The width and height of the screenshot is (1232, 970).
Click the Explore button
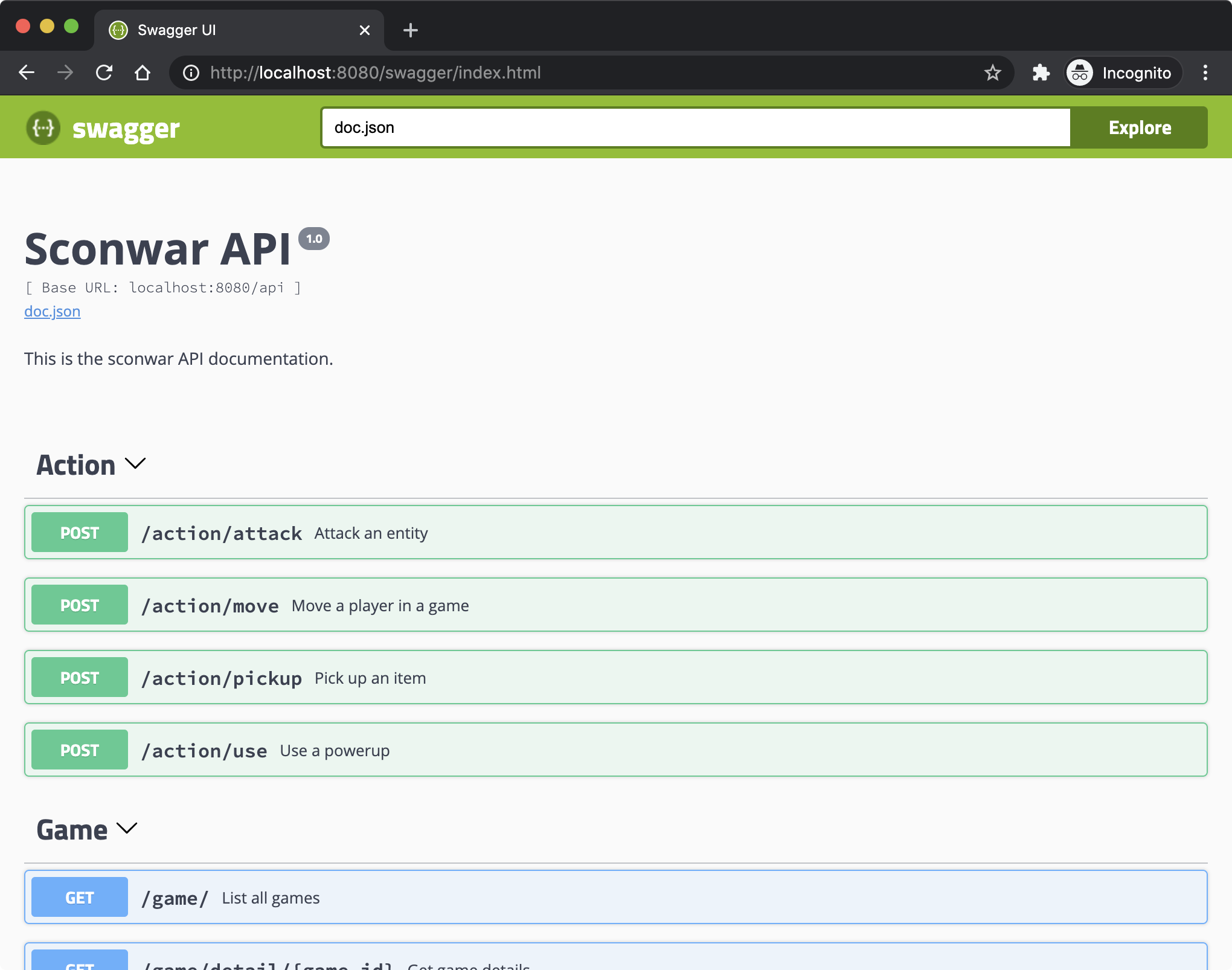tap(1139, 128)
